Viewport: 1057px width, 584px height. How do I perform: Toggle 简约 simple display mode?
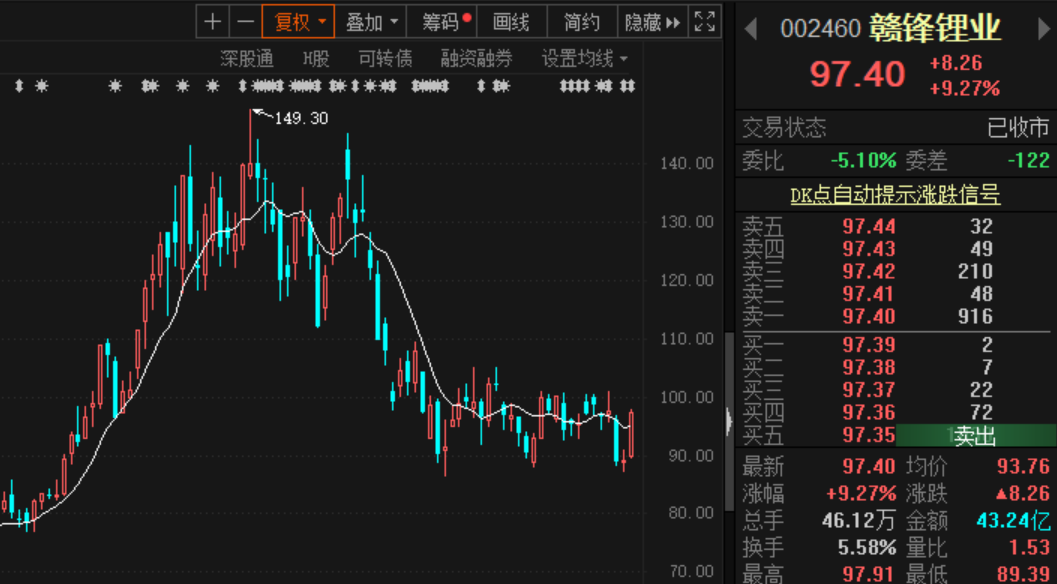coord(582,22)
